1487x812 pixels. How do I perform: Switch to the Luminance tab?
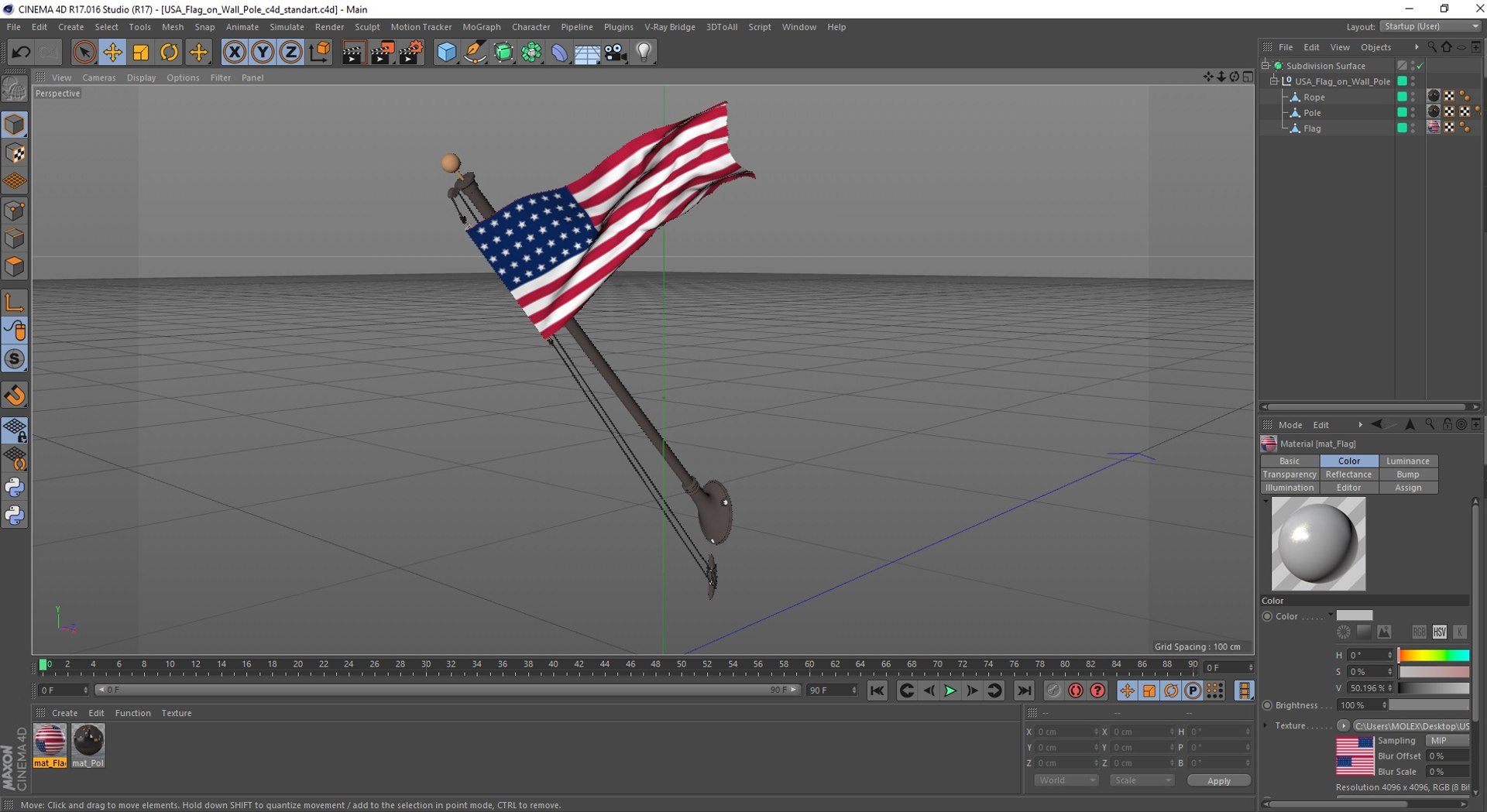point(1407,461)
